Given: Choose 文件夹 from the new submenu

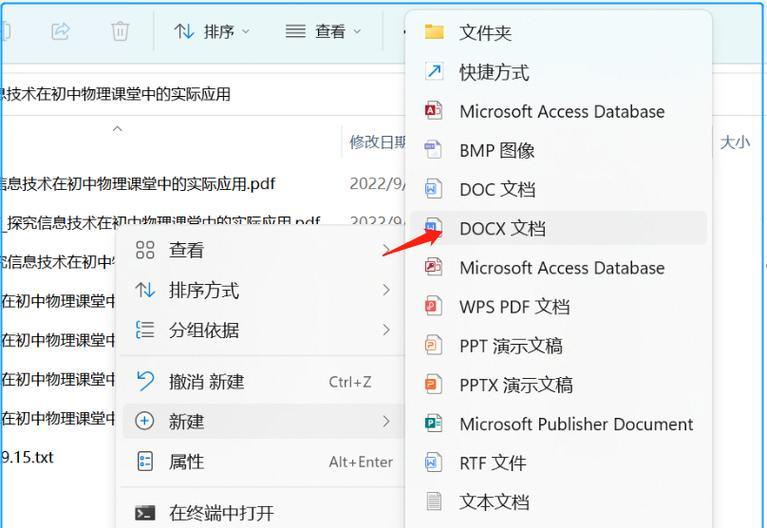Looking at the screenshot, I should (558, 33).
